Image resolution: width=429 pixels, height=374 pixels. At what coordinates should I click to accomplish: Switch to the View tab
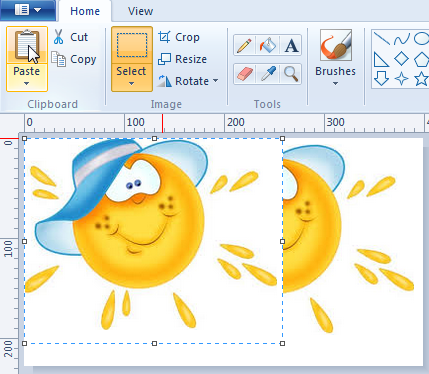(x=140, y=11)
